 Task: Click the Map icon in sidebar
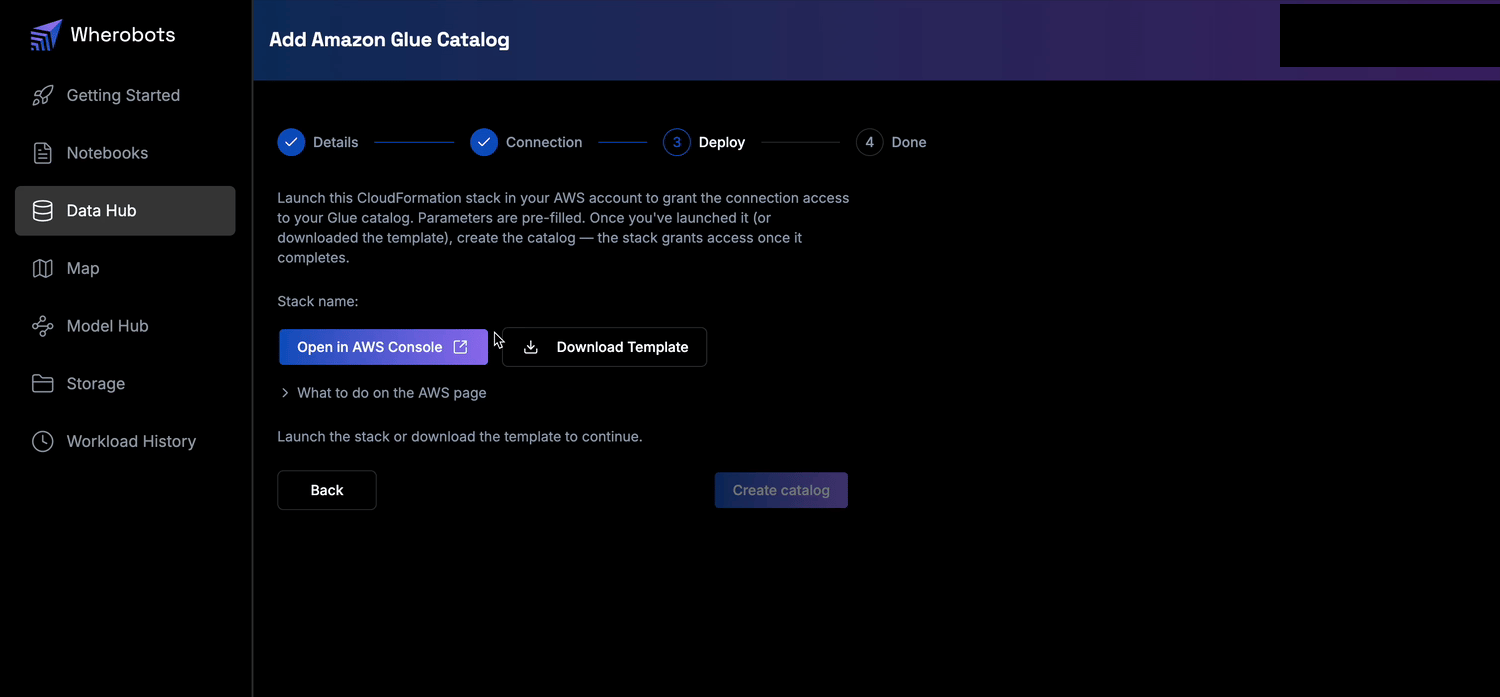tap(42, 268)
